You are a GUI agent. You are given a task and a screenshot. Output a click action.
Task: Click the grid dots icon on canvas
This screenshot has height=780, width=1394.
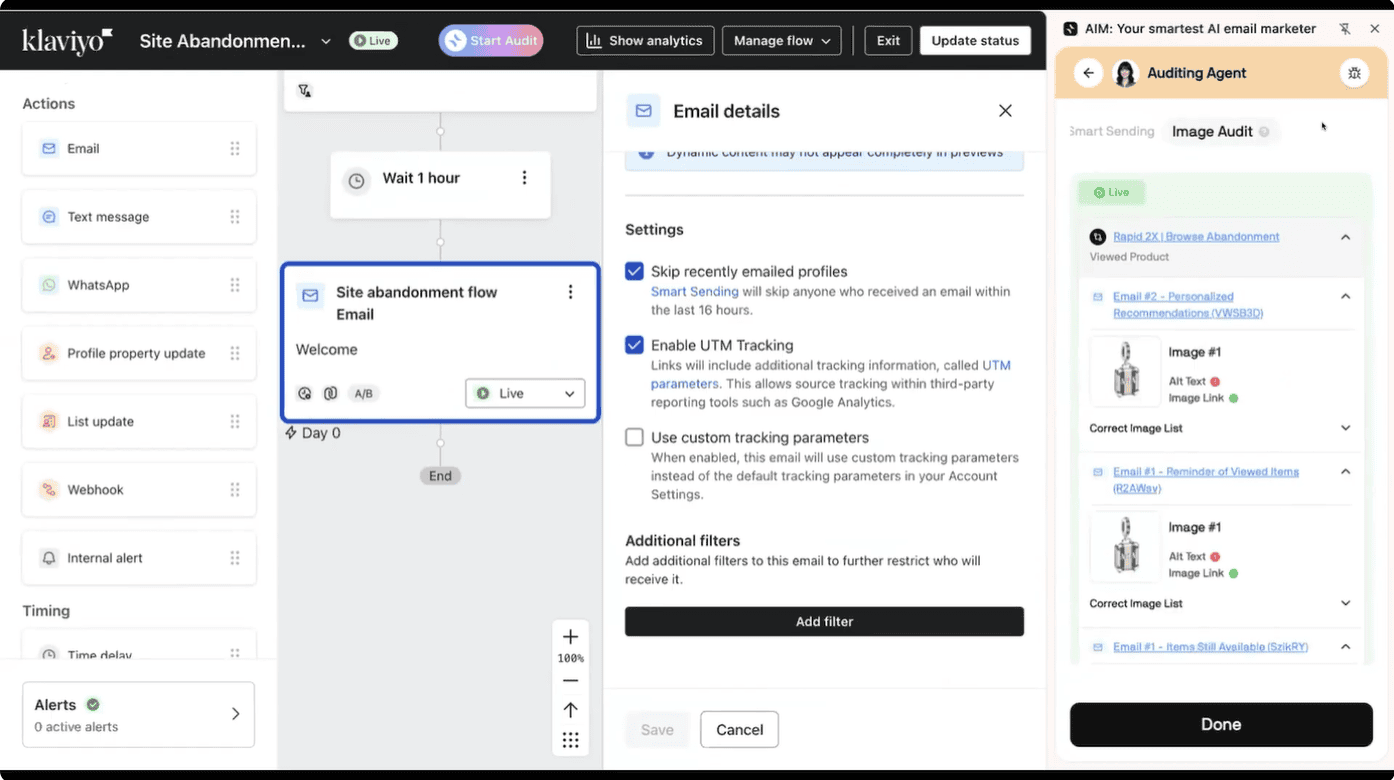[570, 740]
